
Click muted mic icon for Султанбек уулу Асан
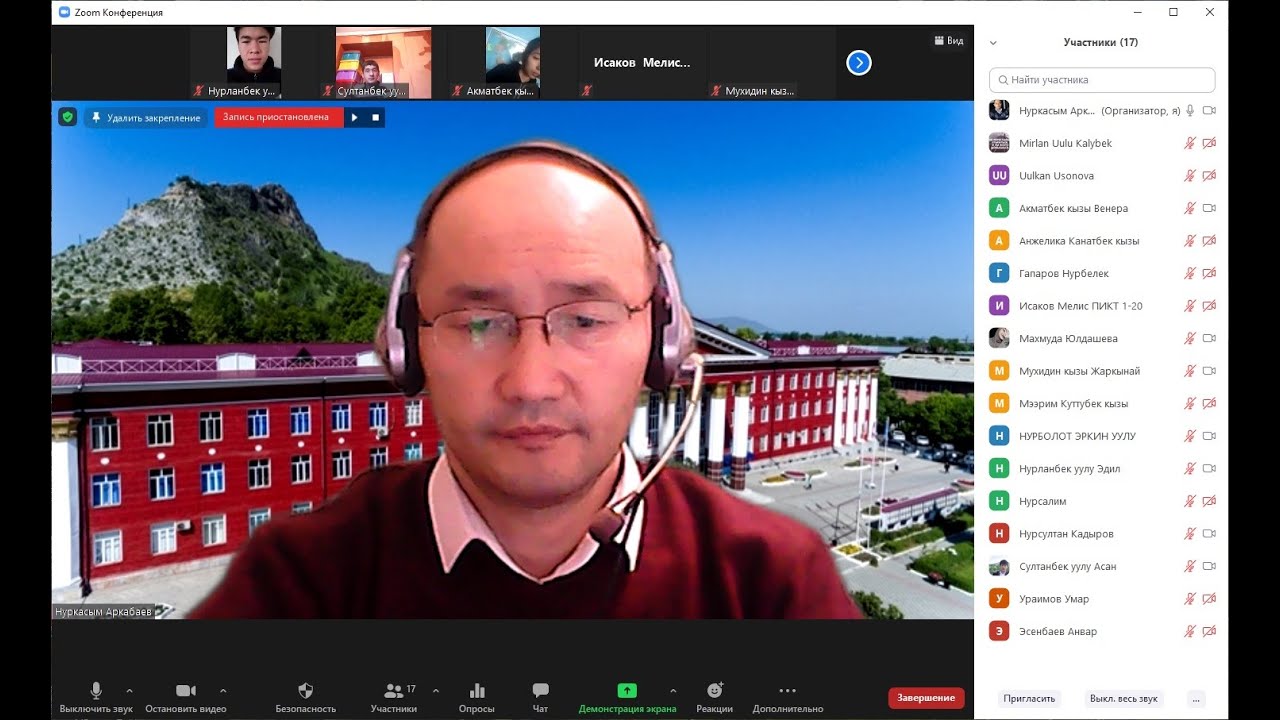[1190, 566]
